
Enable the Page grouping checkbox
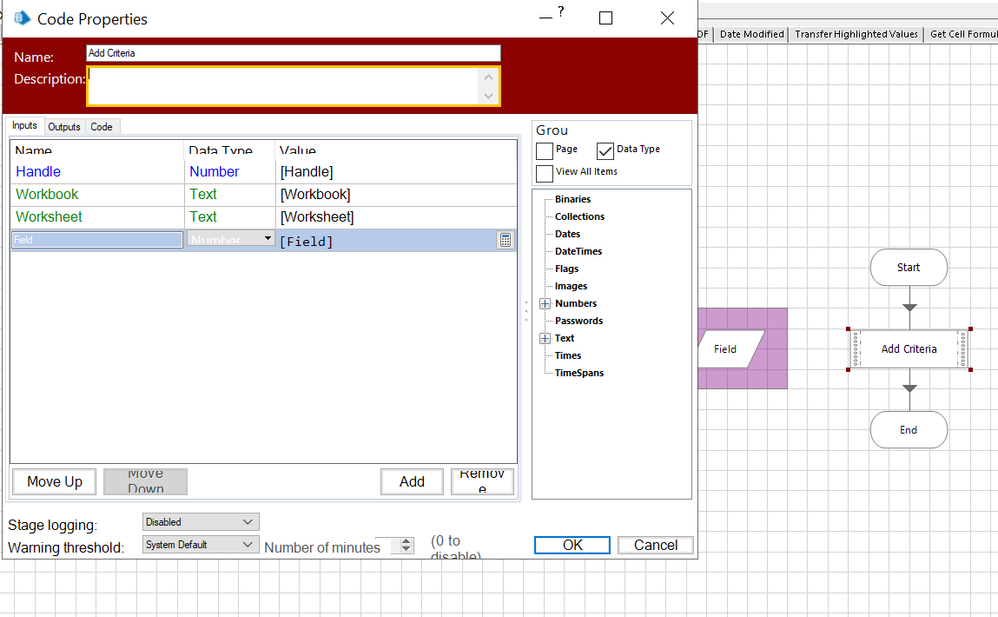point(544,151)
